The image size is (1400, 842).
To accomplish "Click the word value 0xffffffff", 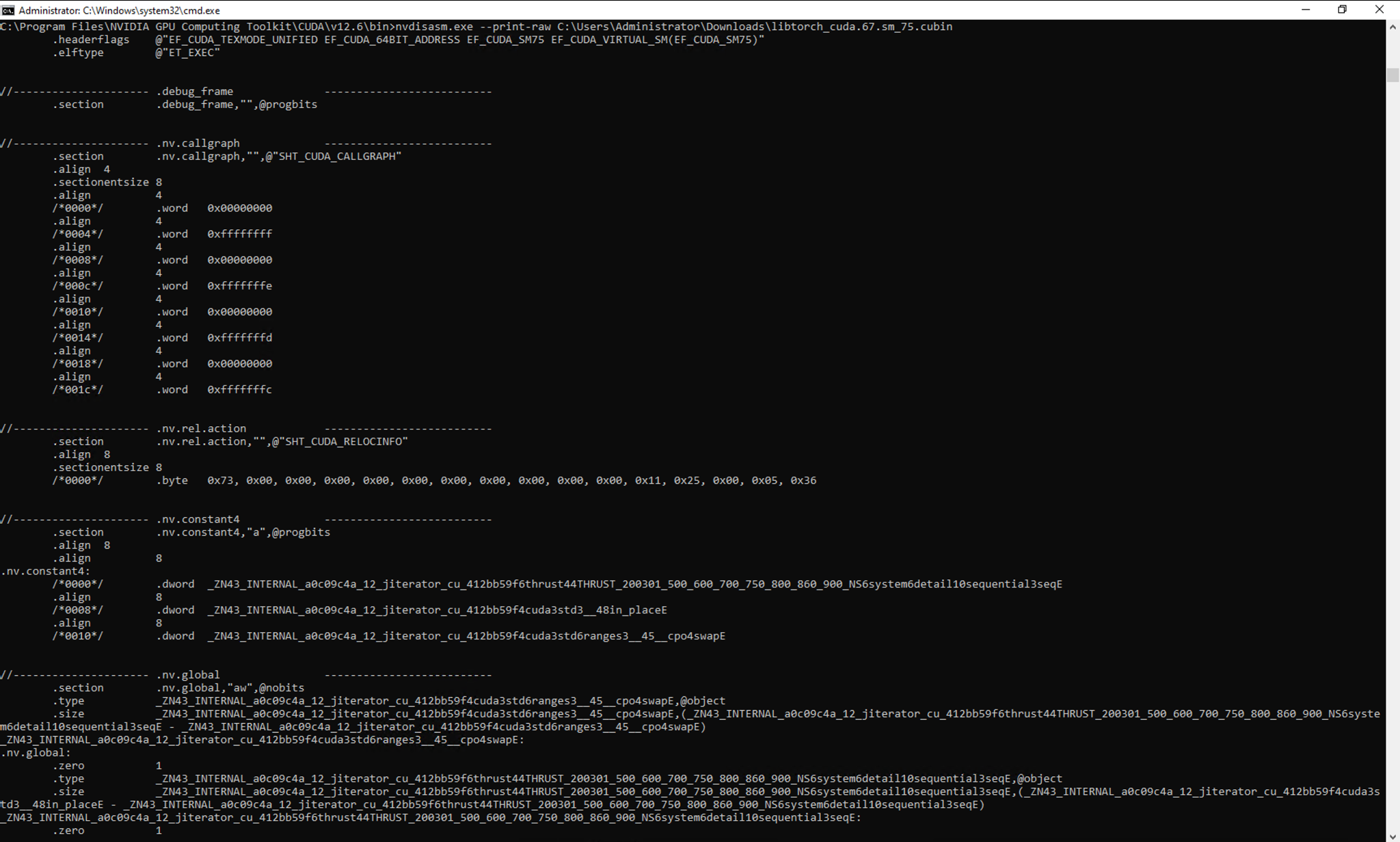I will [240, 235].
